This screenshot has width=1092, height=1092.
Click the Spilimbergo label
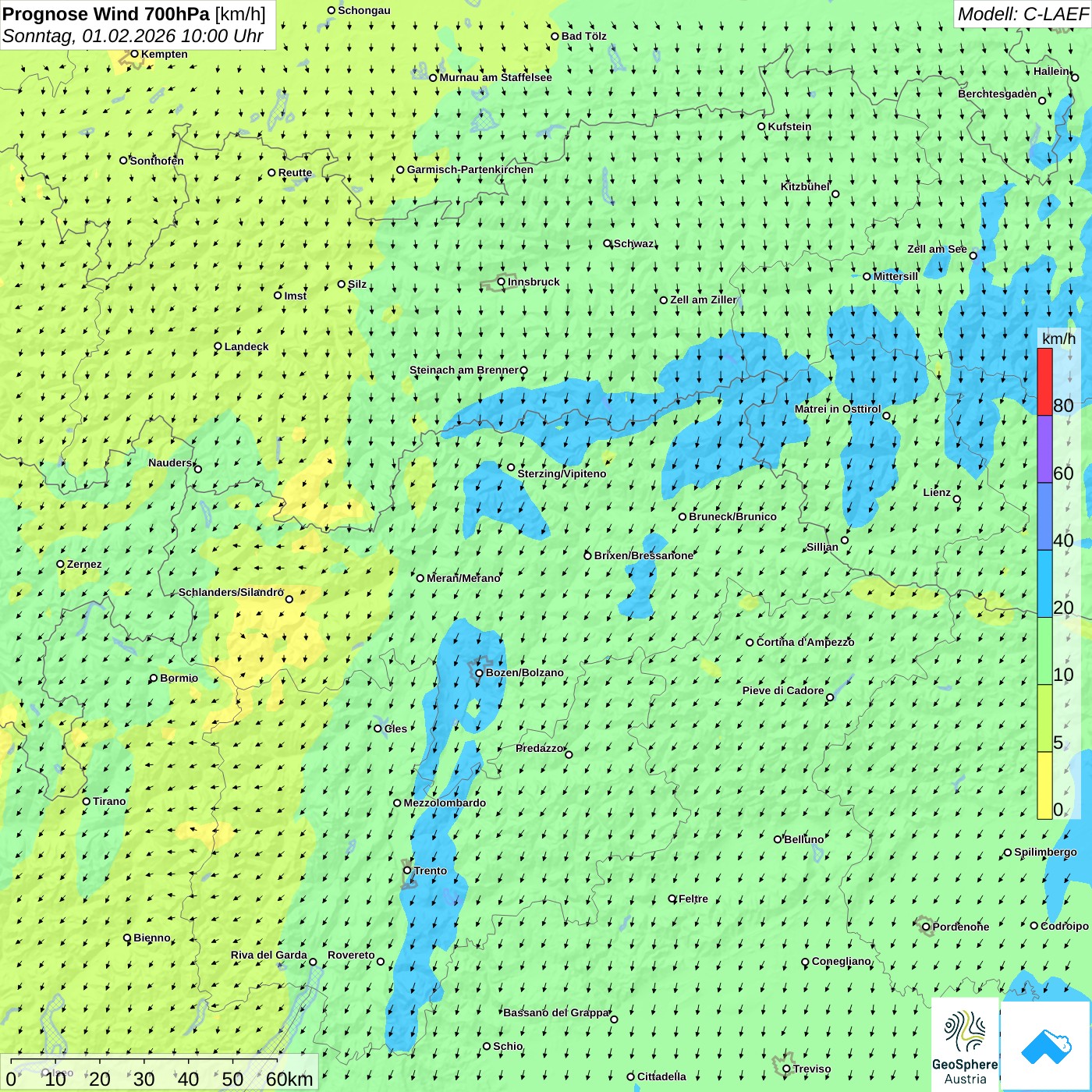[1045, 852]
